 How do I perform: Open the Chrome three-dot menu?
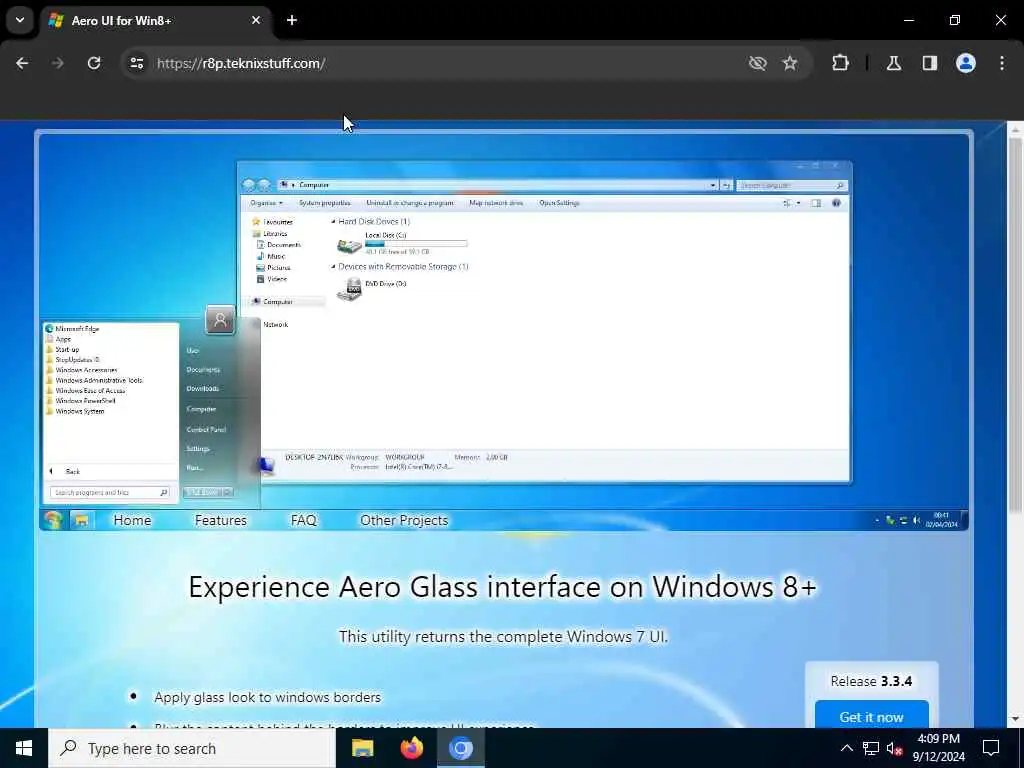pos(1002,63)
